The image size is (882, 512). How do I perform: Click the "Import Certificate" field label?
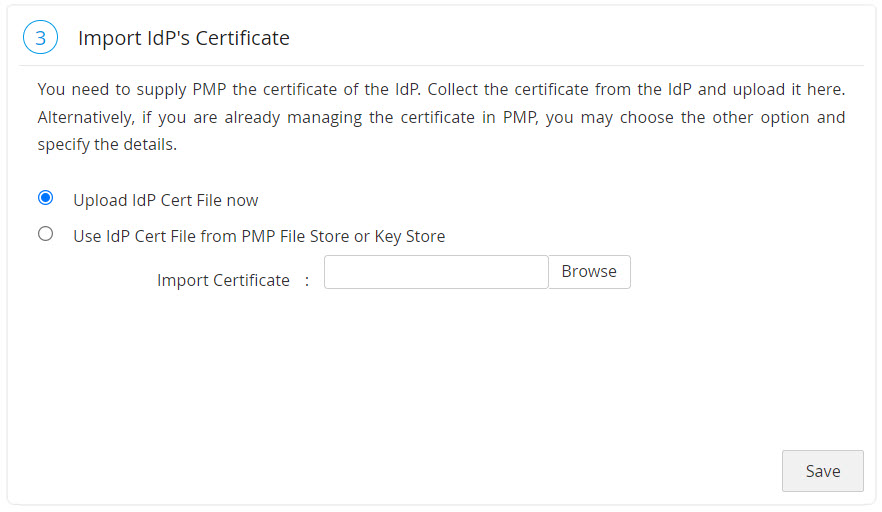point(223,280)
